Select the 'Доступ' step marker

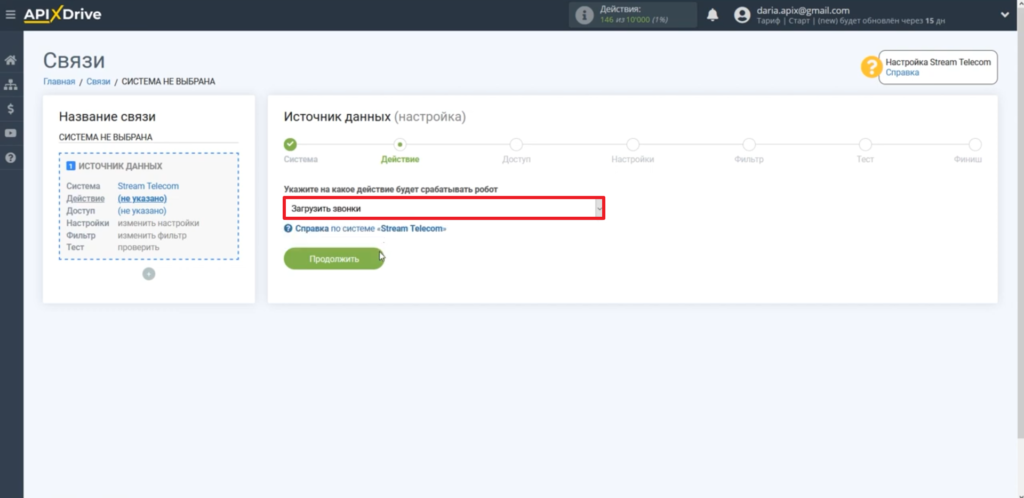(516, 145)
